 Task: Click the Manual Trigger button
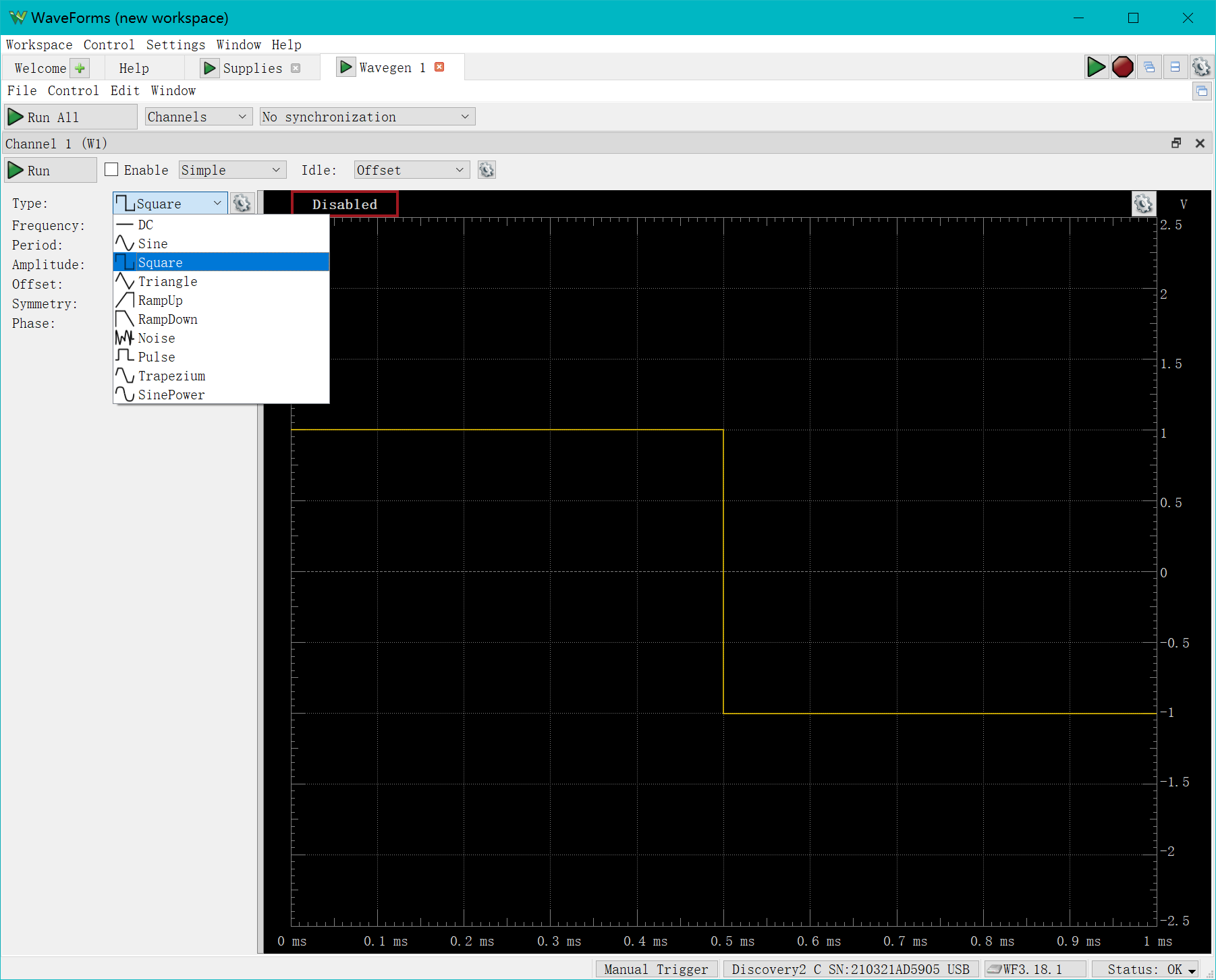(656, 969)
